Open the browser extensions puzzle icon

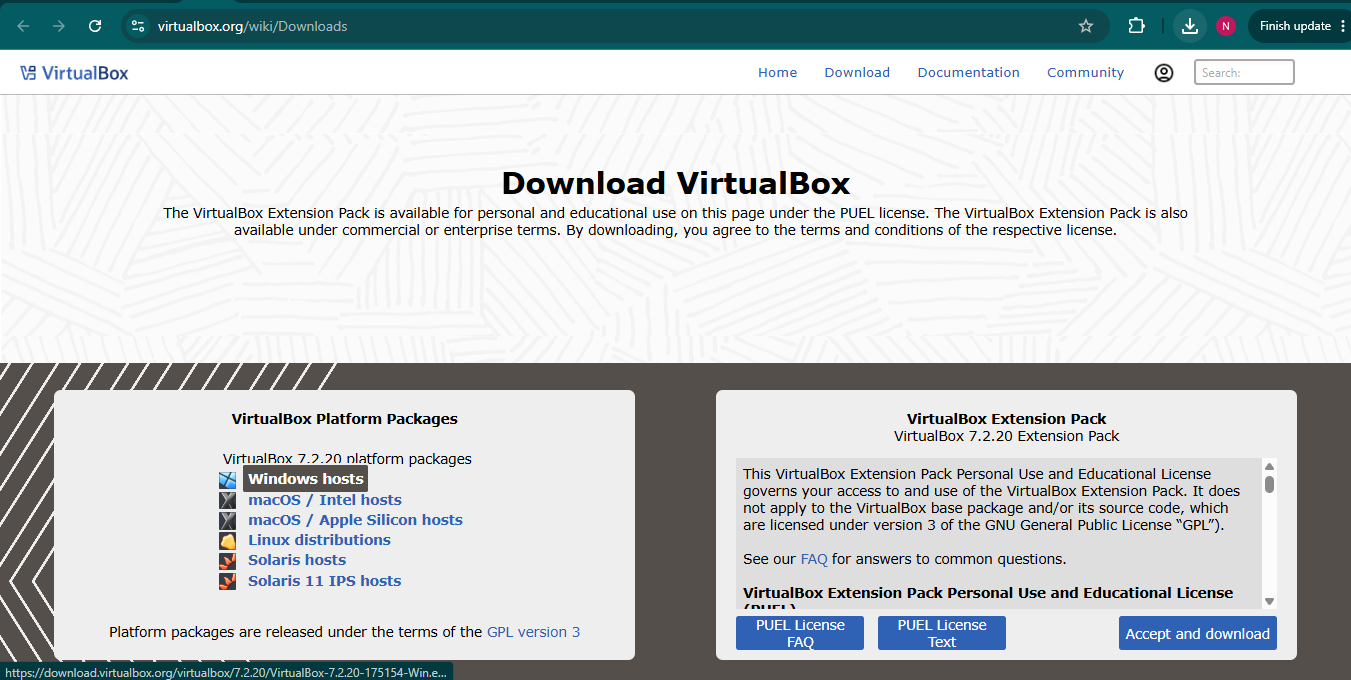1136,26
